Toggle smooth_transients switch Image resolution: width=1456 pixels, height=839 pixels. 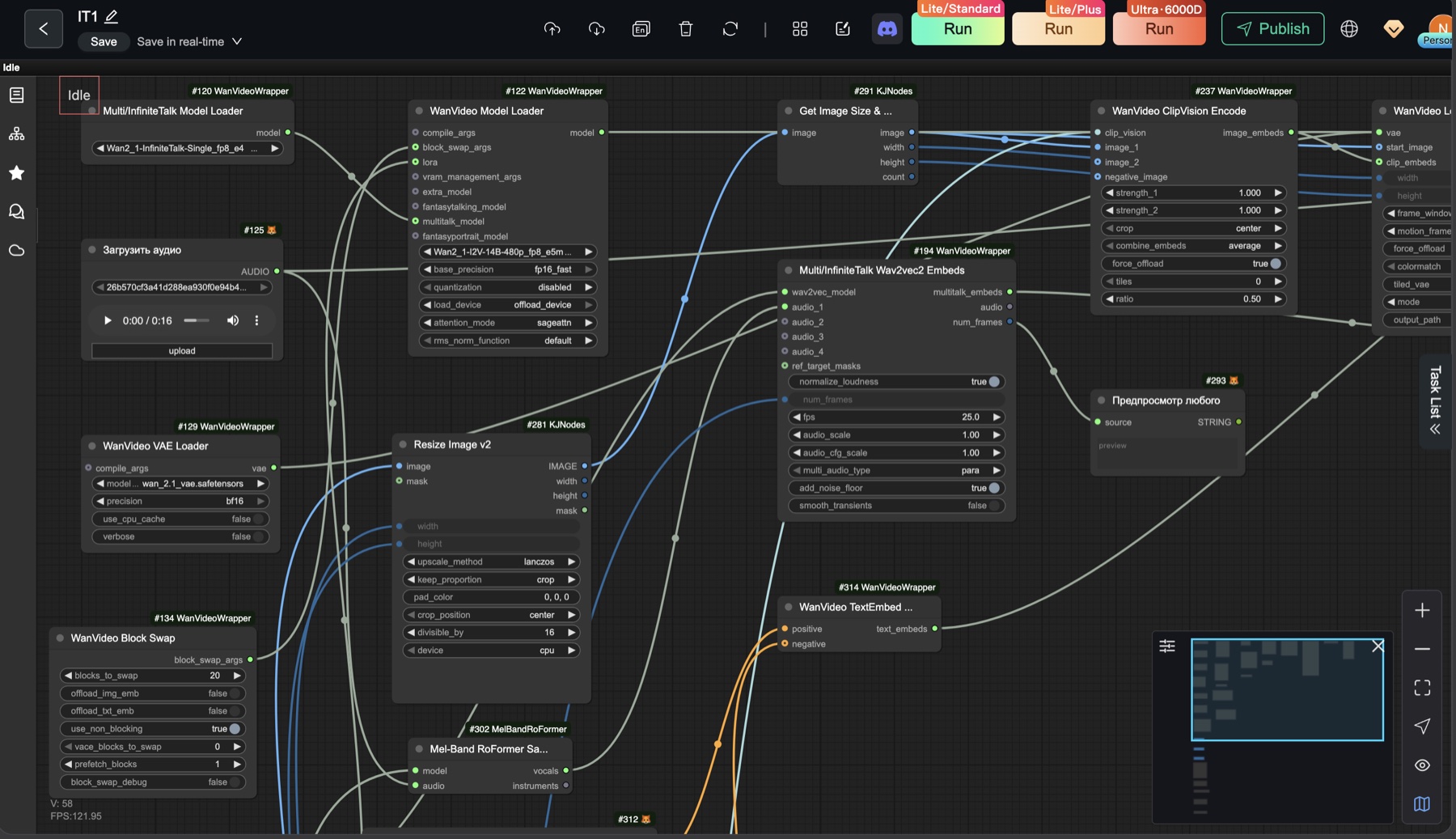[x=897, y=506]
